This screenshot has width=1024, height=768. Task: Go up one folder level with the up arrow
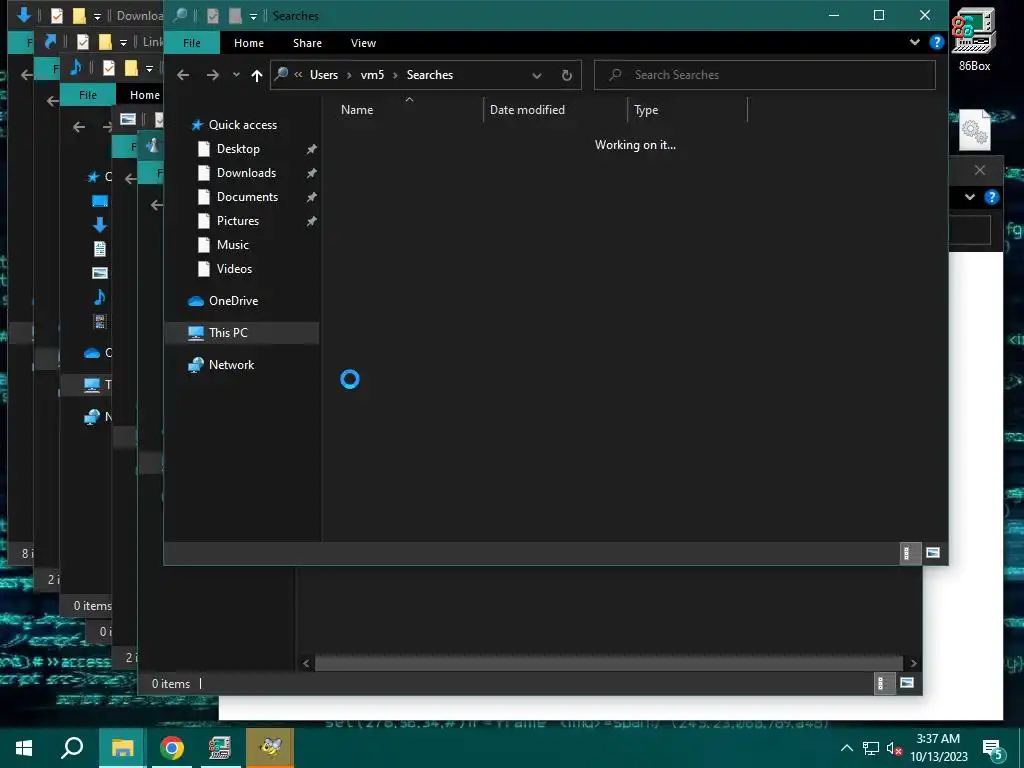click(x=257, y=75)
